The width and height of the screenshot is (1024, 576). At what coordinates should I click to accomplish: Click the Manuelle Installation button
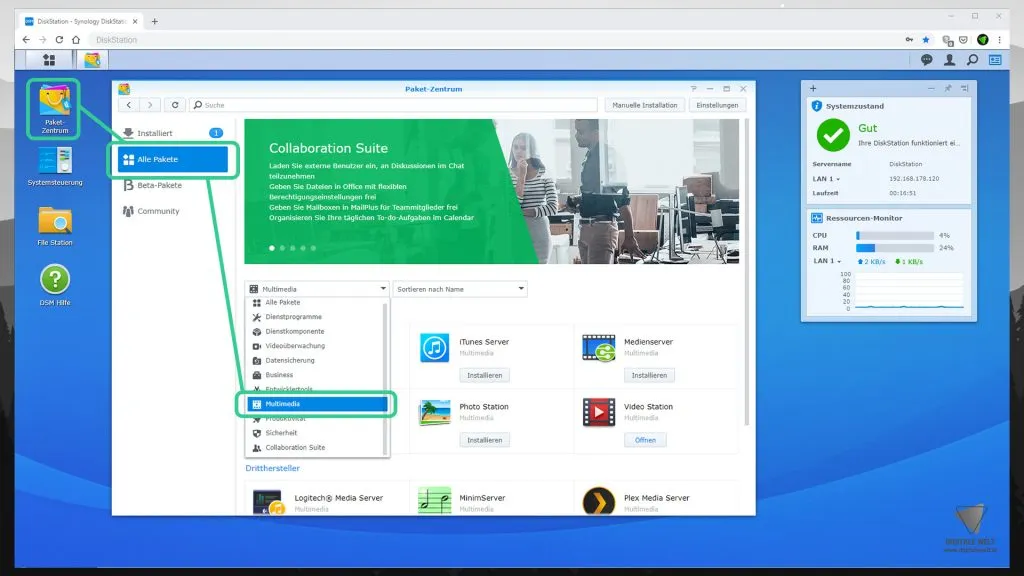pyautogui.click(x=645, y=105)
